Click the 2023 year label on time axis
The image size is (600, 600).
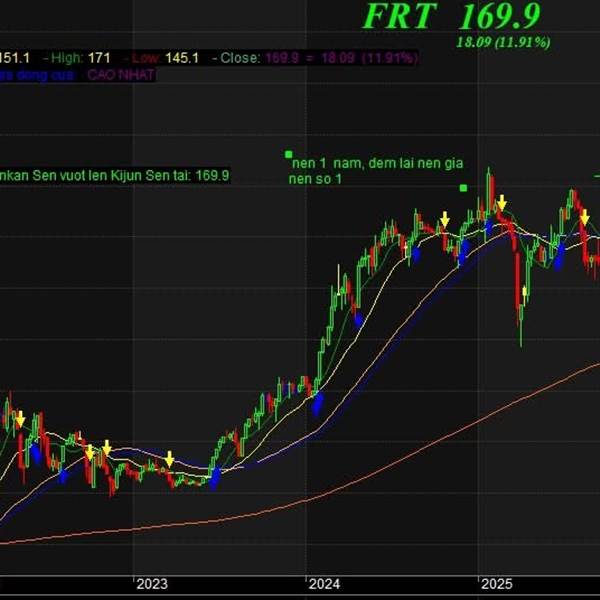click(152, 584)
